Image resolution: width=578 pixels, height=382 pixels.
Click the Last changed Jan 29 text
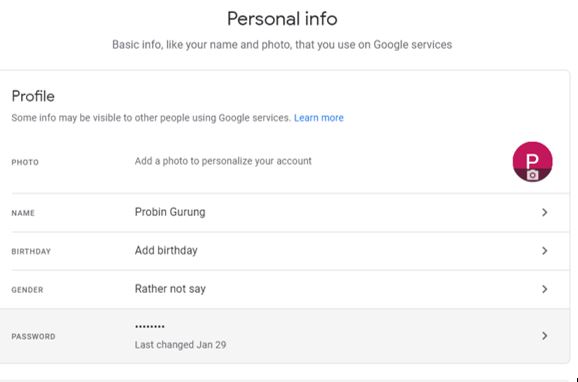tap(180, 345)
